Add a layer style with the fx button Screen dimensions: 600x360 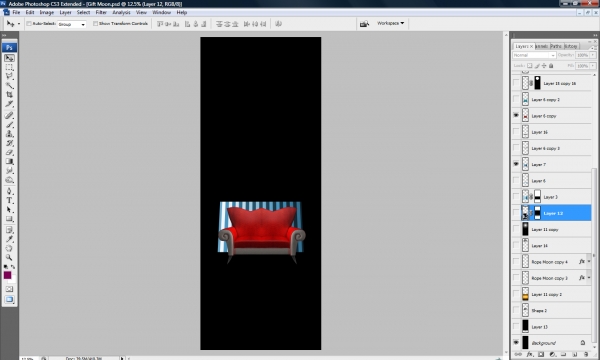point(530,354)
